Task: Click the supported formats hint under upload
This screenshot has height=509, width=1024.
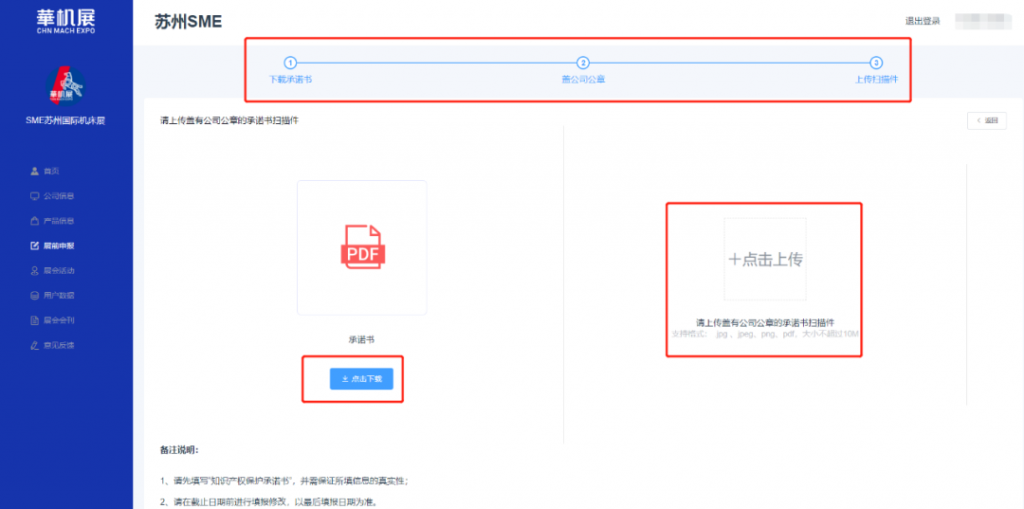Action: pyautogui.click(x=765, y=334)
